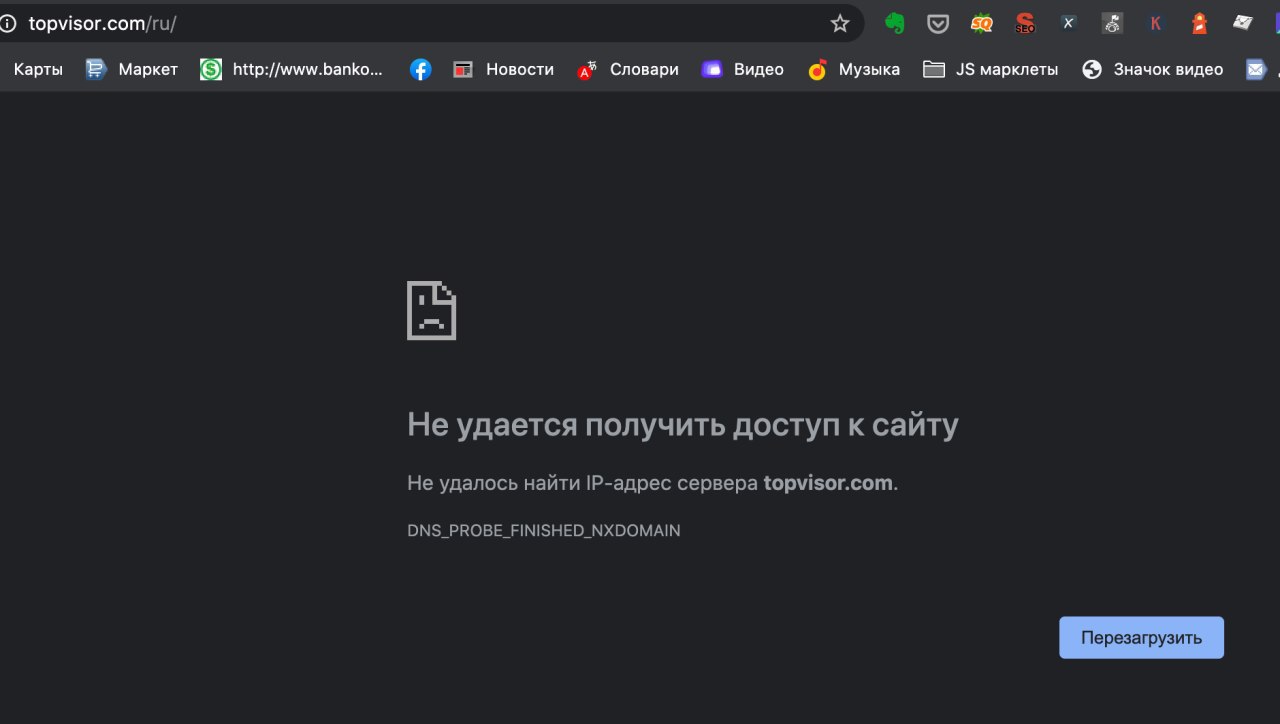This screenshot has height=724, width=1280.
Task: Open the mail envelope bookmark icon
Action: 1256,69
